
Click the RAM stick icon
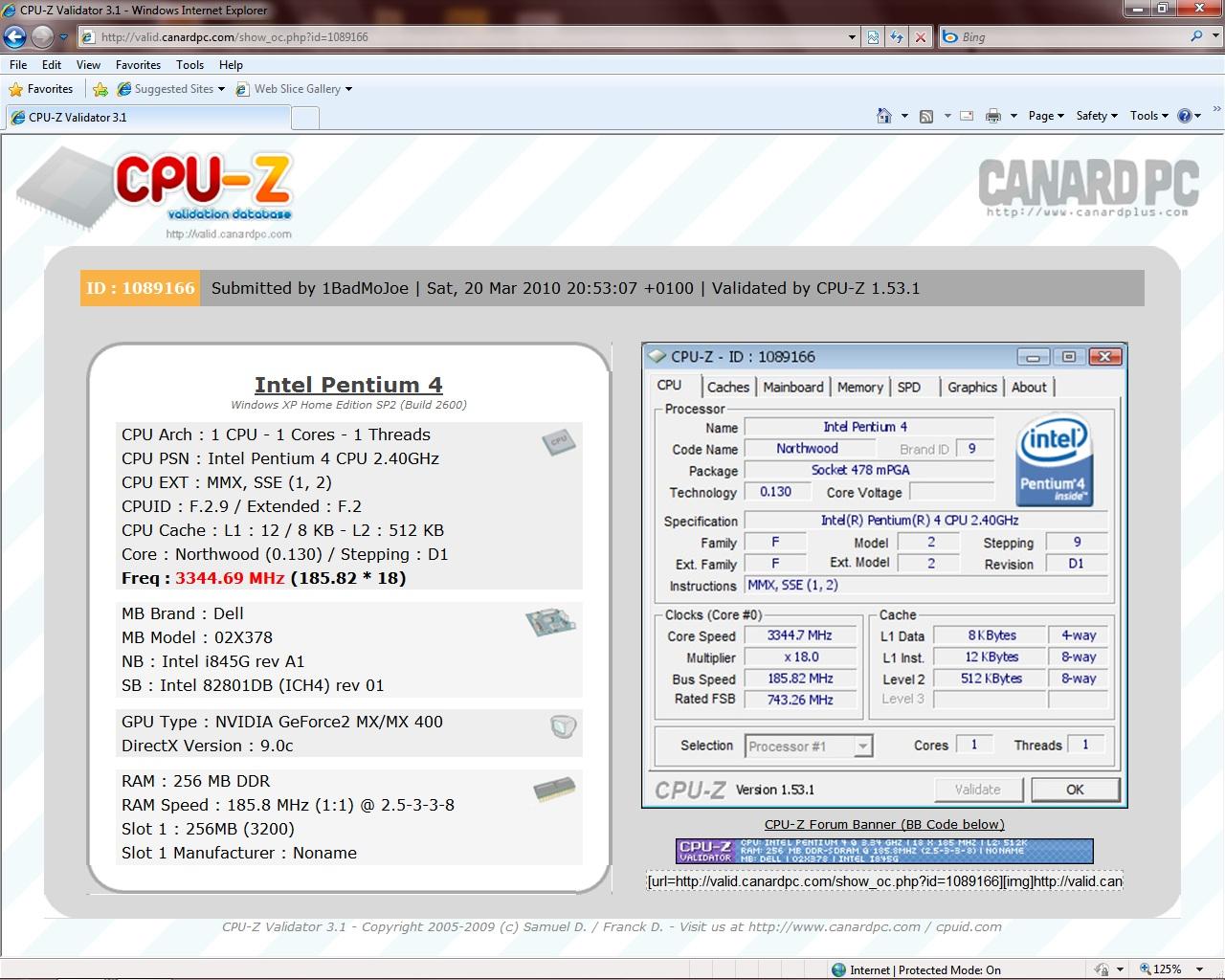click(554, 790)
